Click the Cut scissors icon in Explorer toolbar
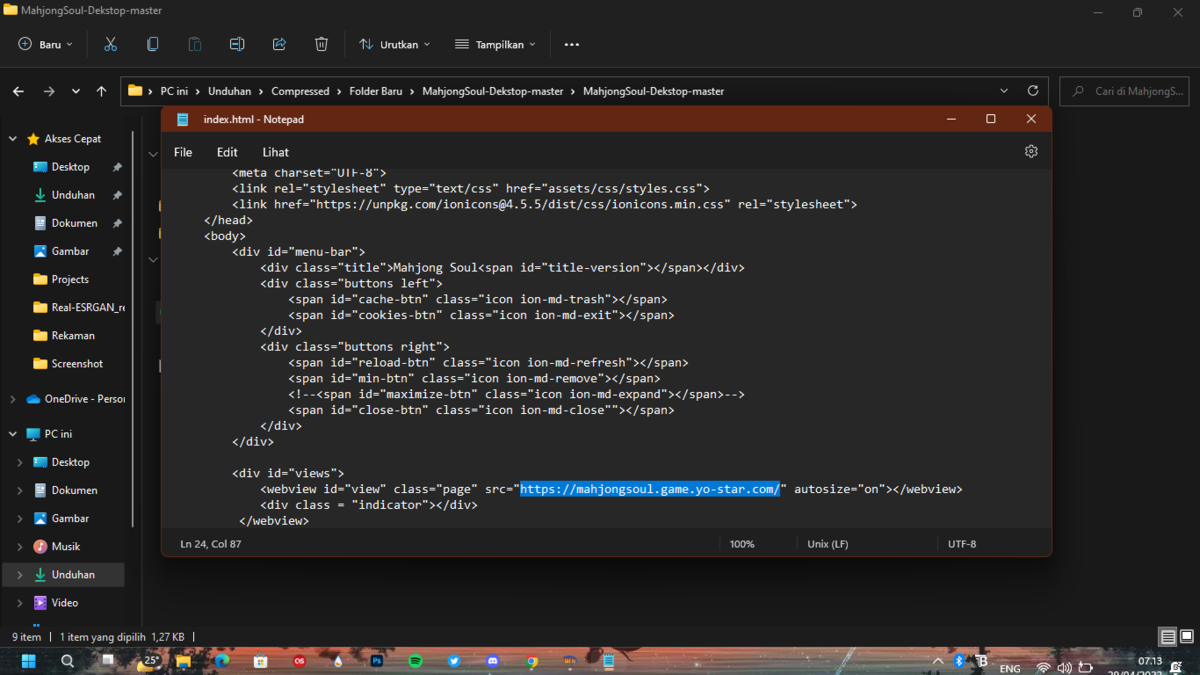 click(x=110, y=44)
